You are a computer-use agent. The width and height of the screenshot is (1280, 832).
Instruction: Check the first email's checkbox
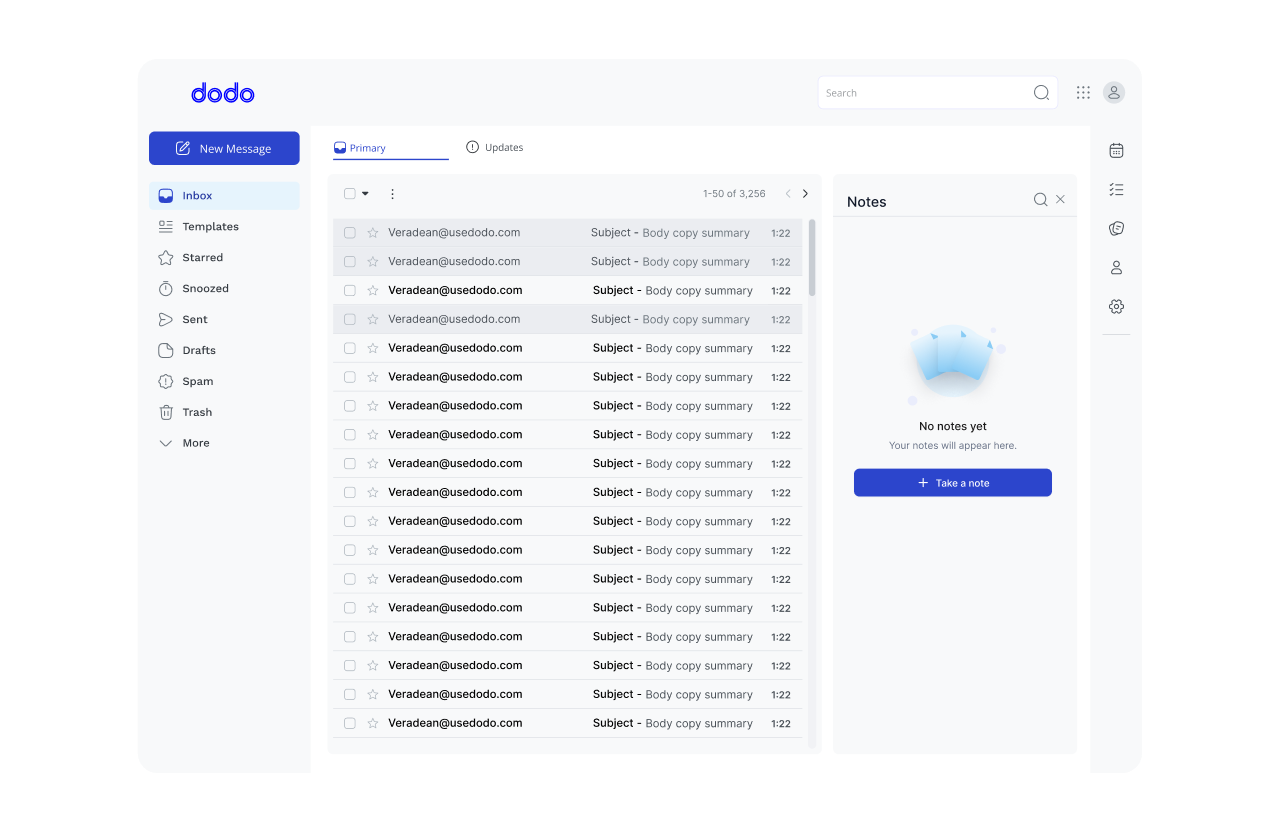click(x=350, y=233)
